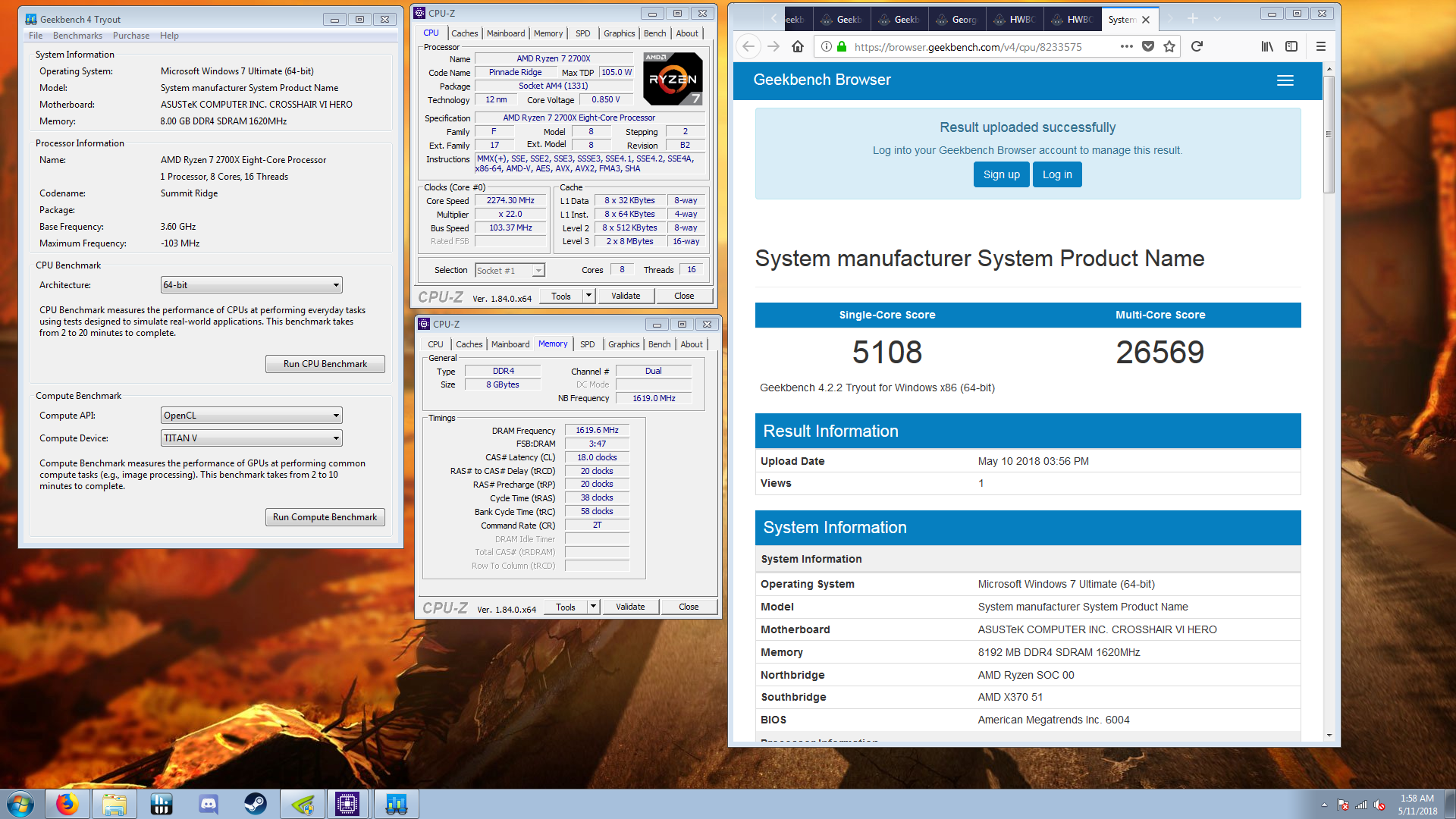
Task: Toggle Firefox sidebar icon
Action: coord(1291,46)
